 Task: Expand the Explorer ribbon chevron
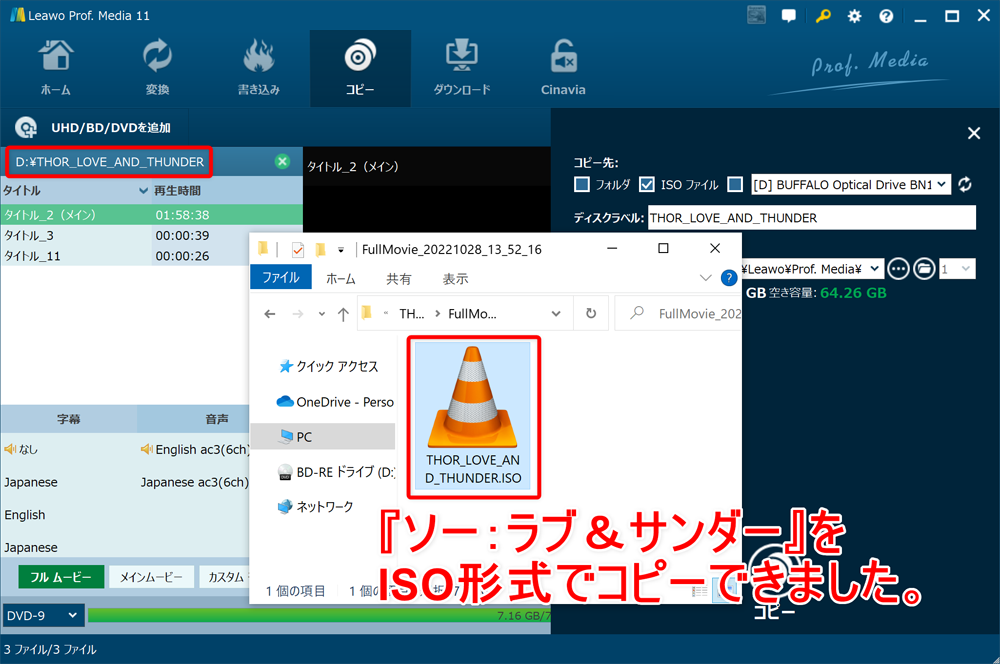[705, 278]
